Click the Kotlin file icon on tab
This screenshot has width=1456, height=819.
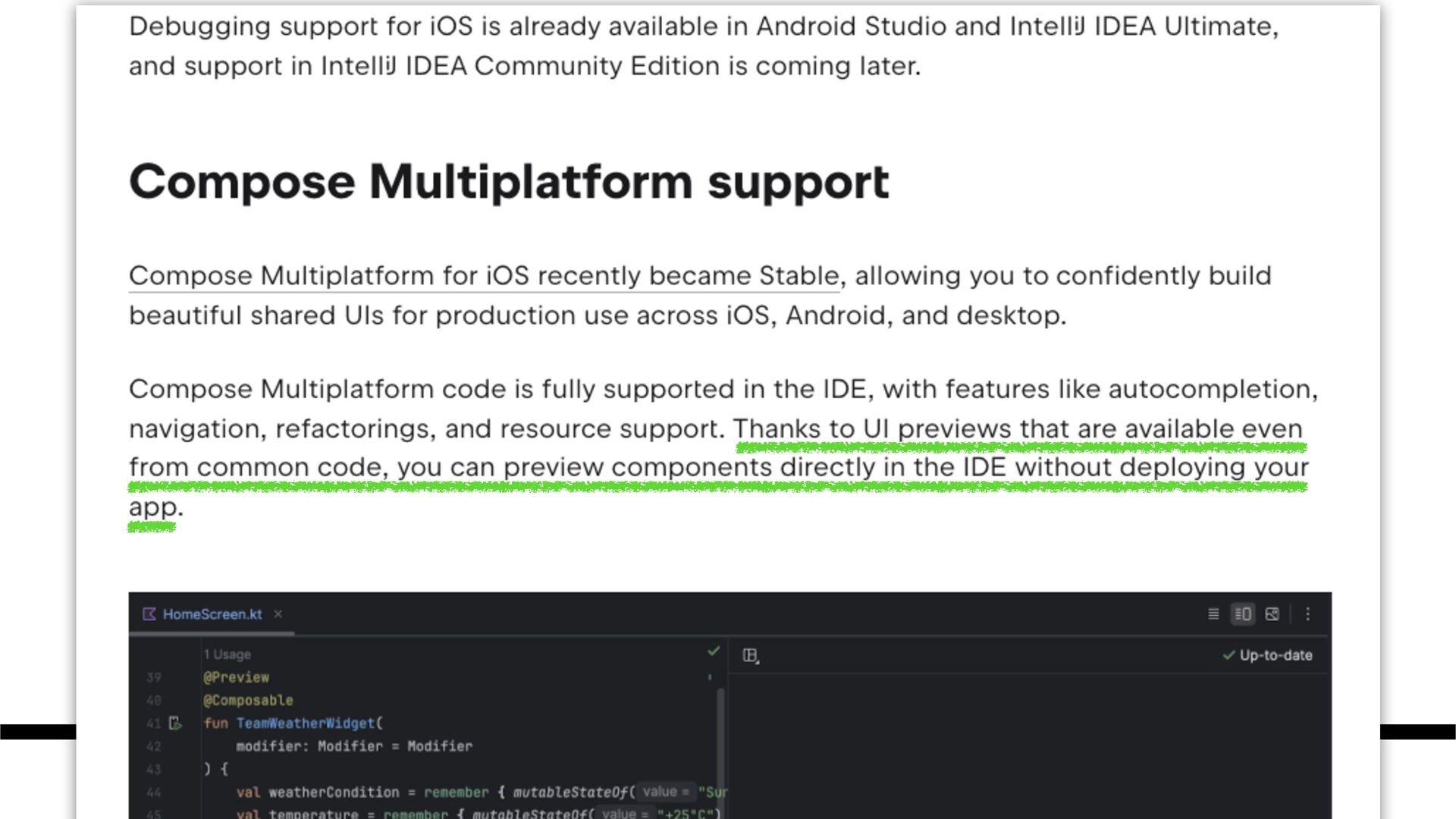149,614
